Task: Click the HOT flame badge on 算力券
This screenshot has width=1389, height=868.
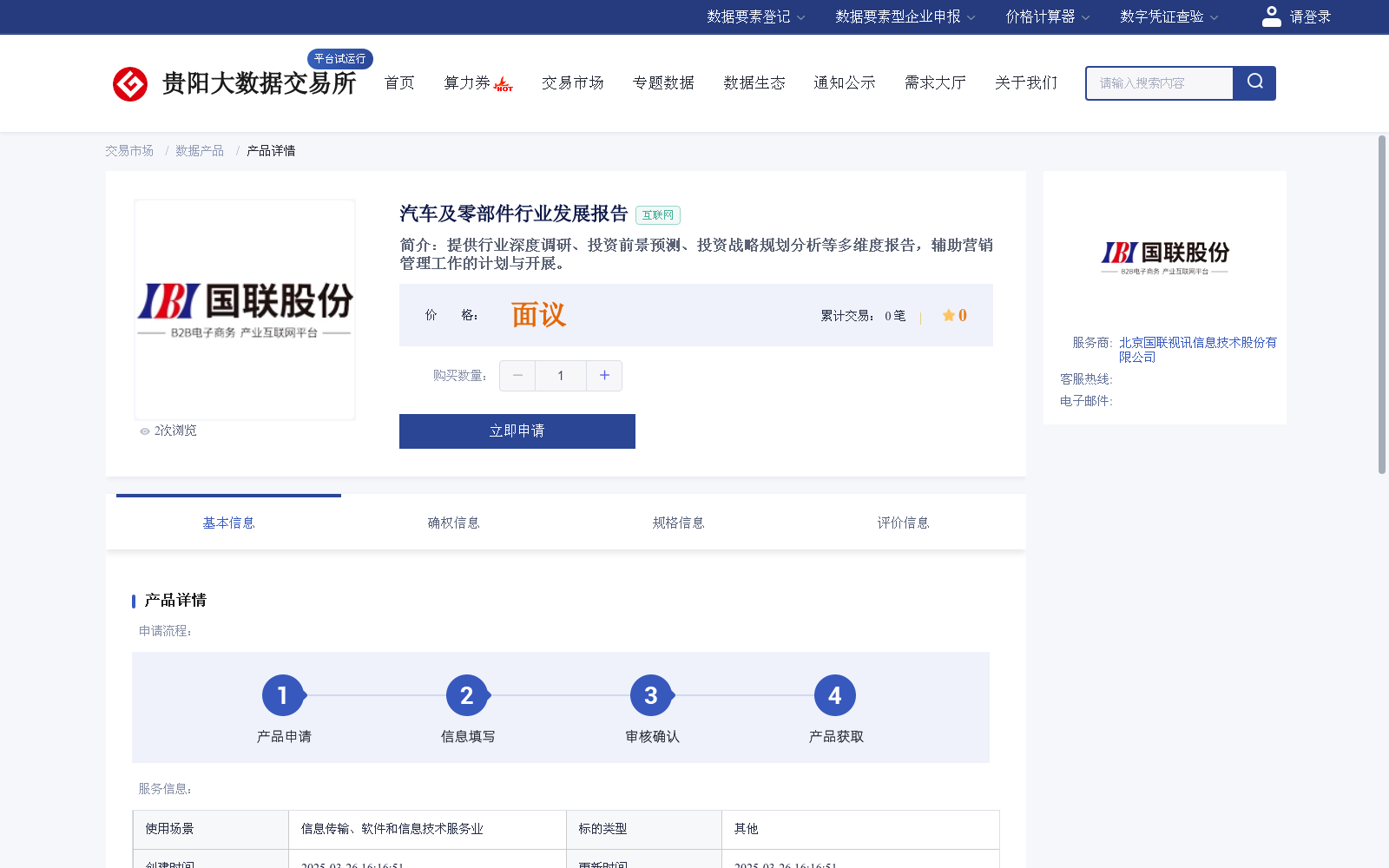Action: point(504,84)
